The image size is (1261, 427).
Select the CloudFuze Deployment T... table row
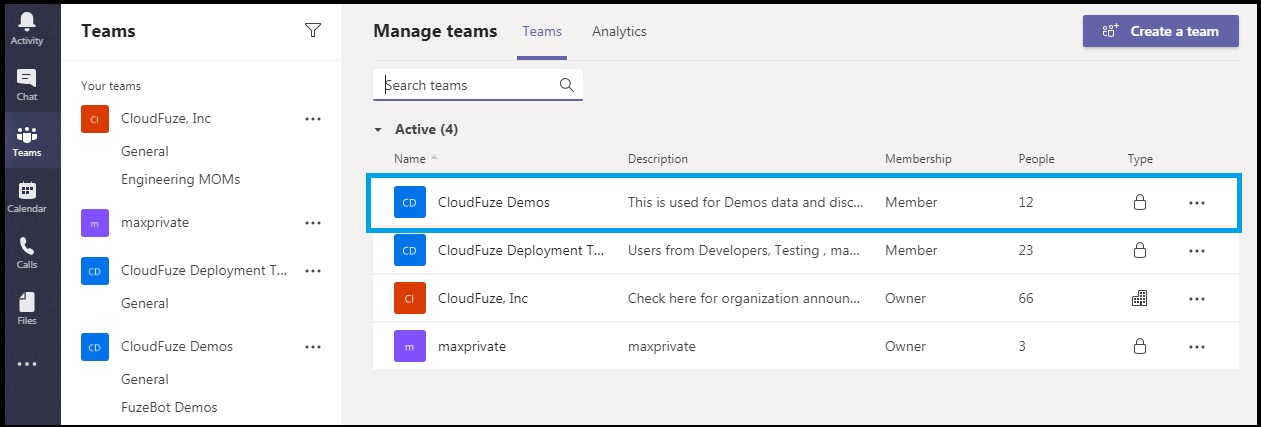805,251
